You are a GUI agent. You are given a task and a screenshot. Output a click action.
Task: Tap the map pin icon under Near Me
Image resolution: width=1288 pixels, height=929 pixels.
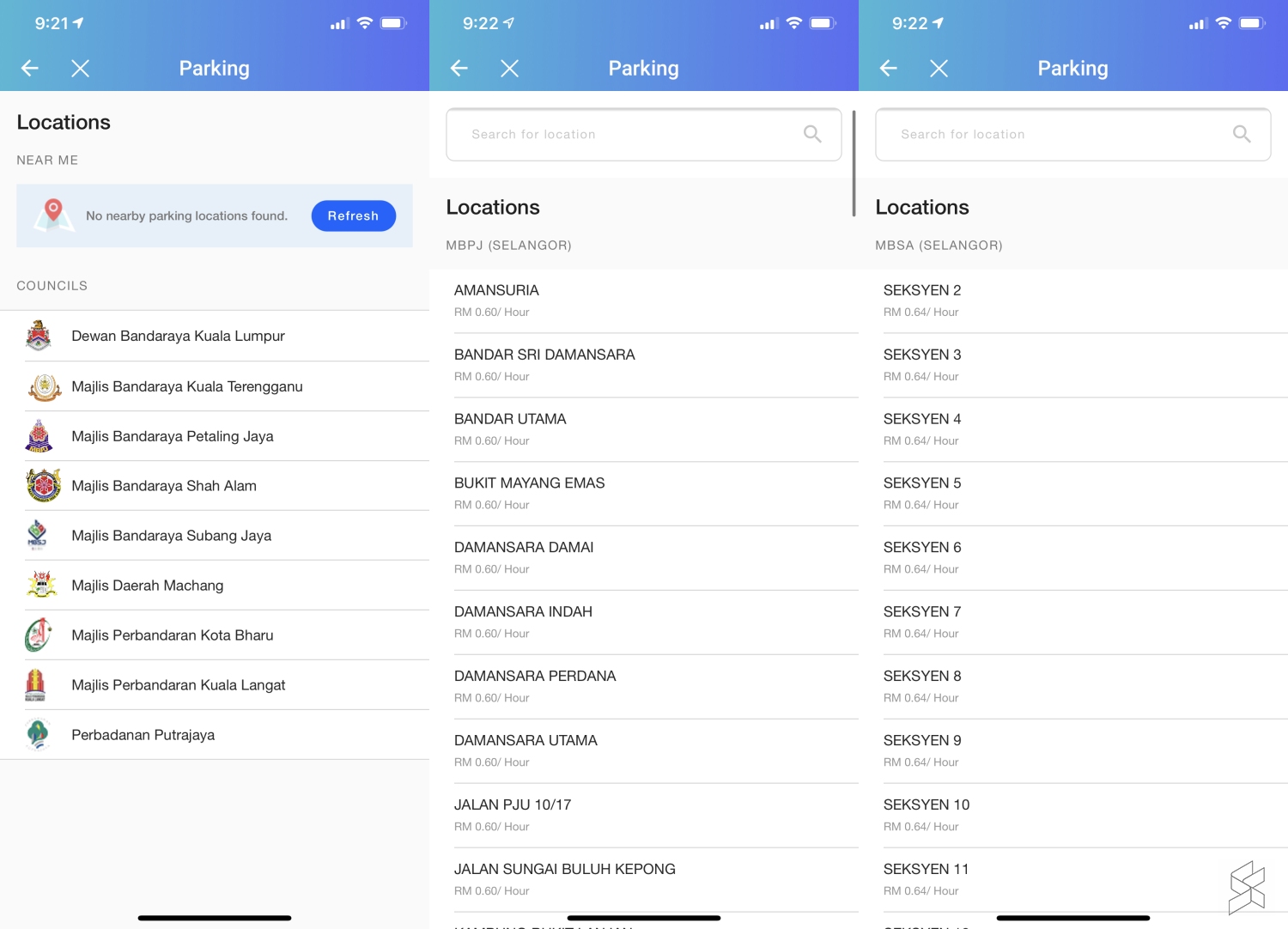(53, 215)
